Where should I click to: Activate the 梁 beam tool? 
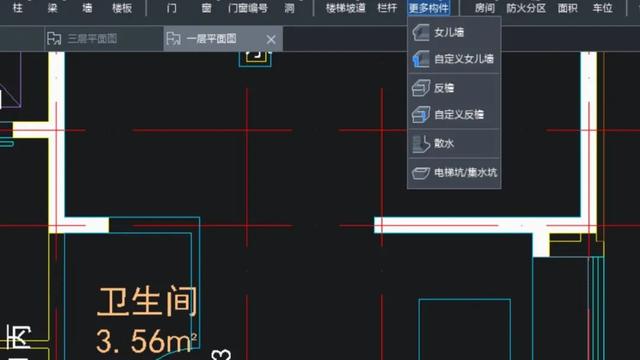(52, 7)
